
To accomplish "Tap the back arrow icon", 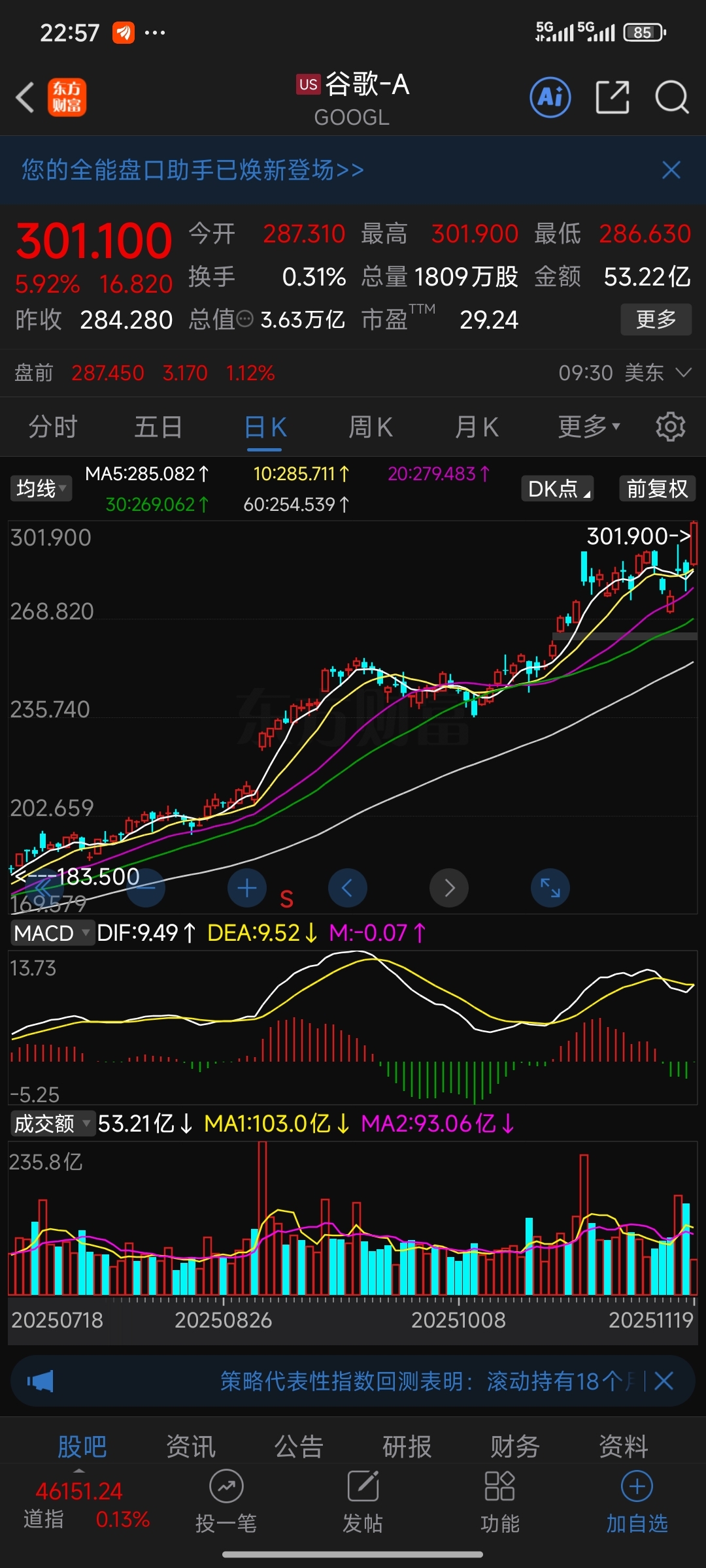I will click(25, 98).
